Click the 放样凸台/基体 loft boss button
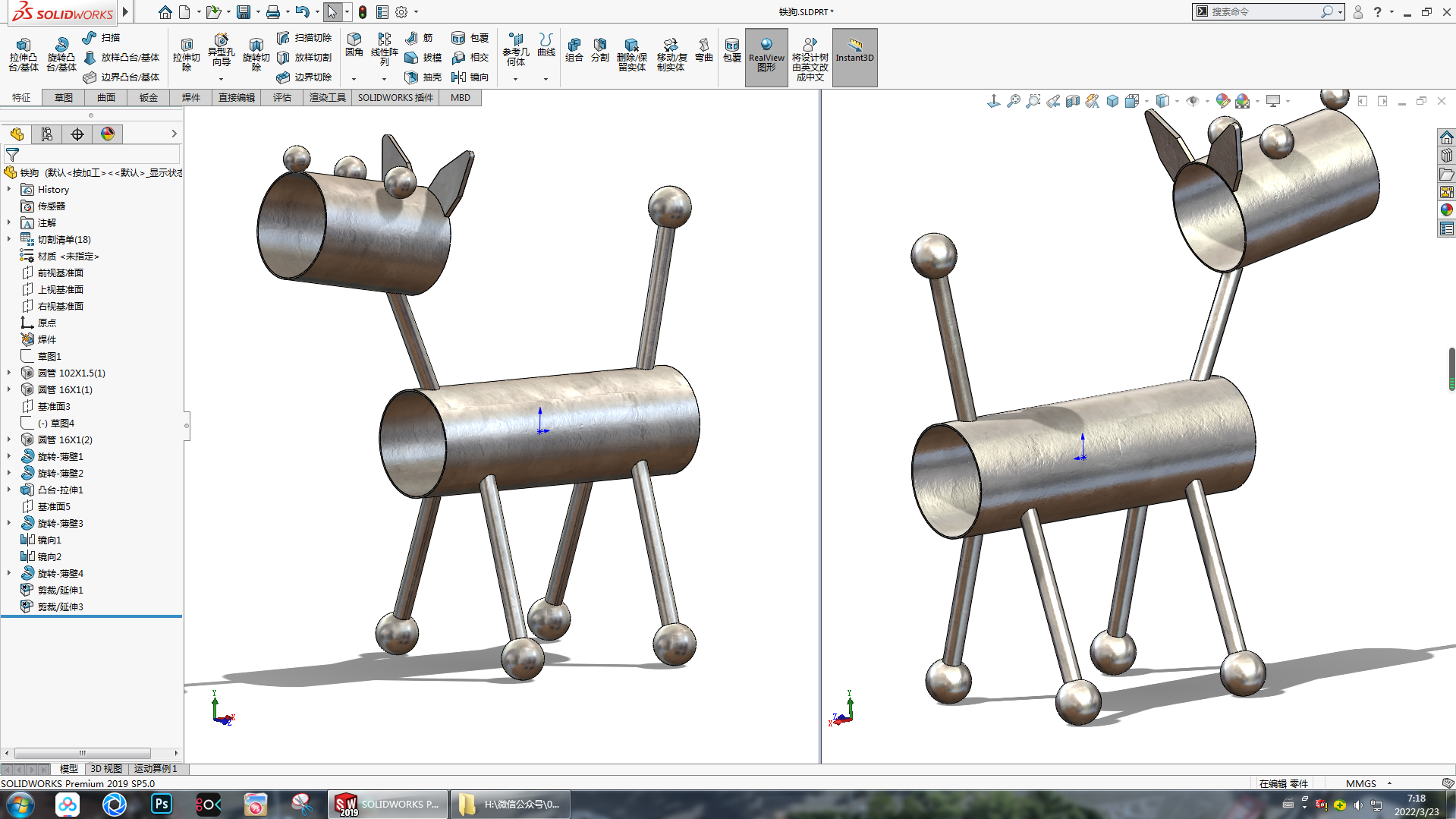Image resolution: width=1456 pixels, height=819 pixels. pyautogui.click(x=121, y=58)
